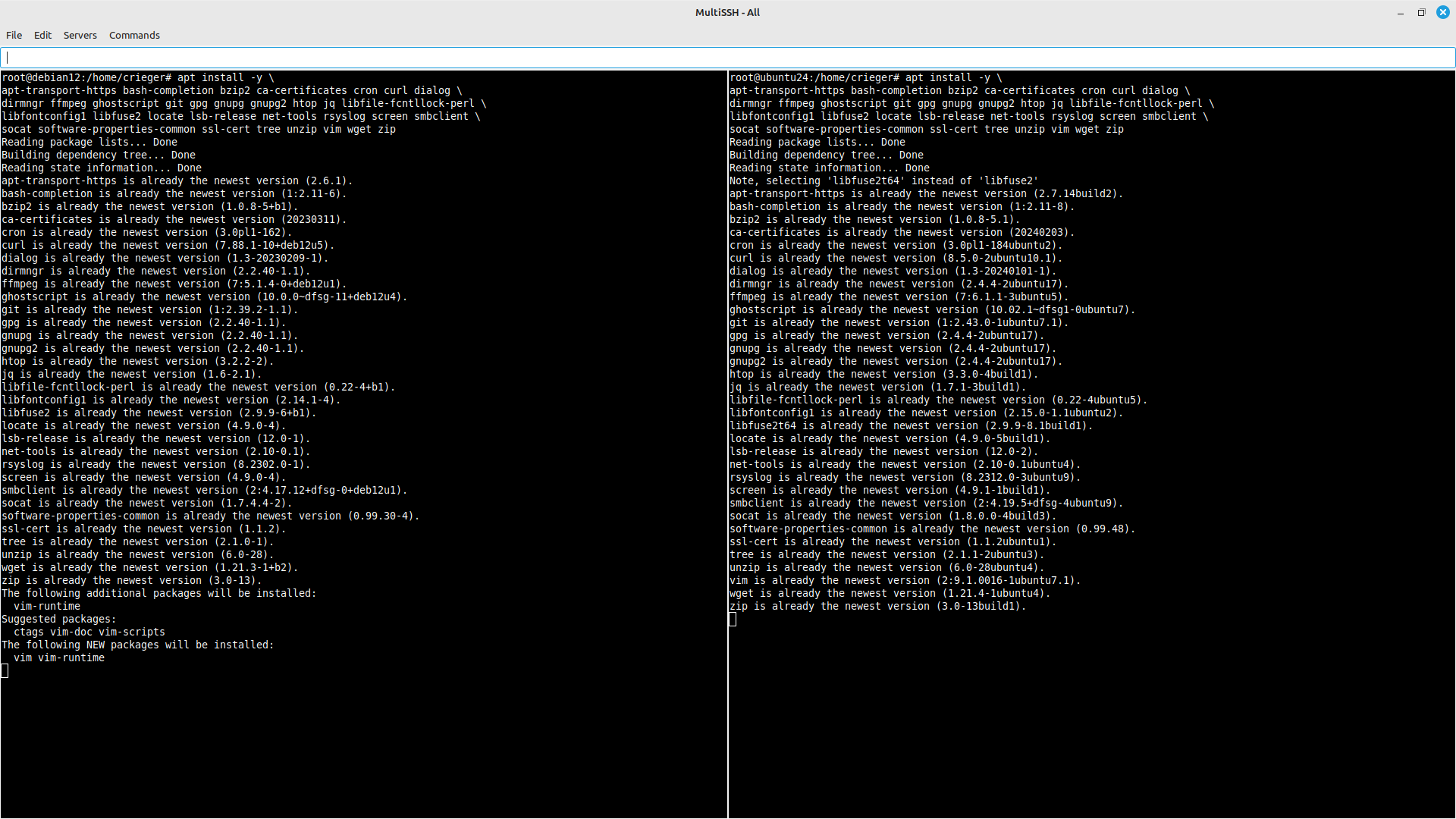Click 'The following NEW packages will be installed:' line
The height and width of the screenshot is (819, 1456).
[x=138, y=645]
